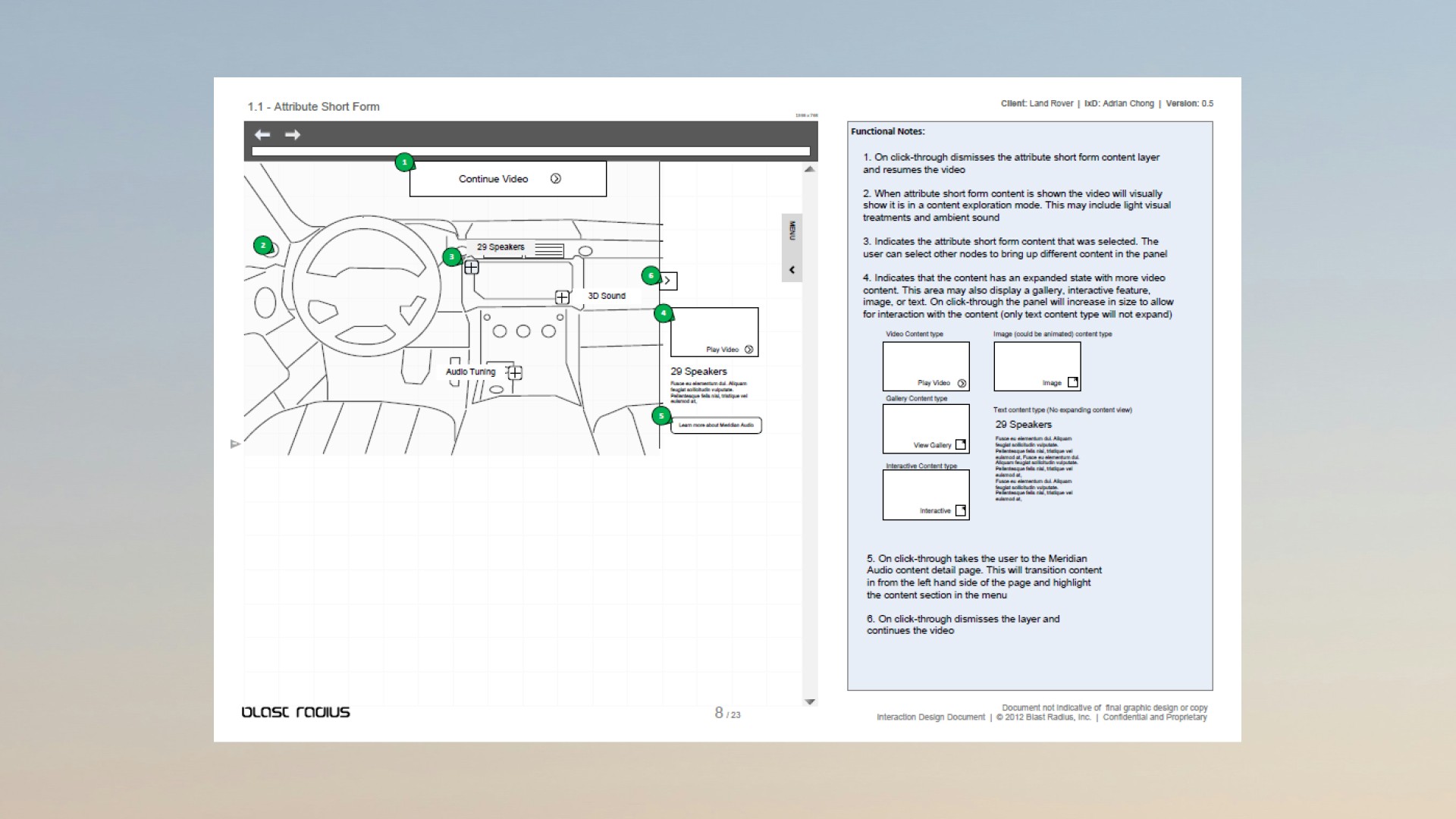Click green annotation marker number 1
The width and height of the screenshot is (1456, 819).
[x=404, y=162]
